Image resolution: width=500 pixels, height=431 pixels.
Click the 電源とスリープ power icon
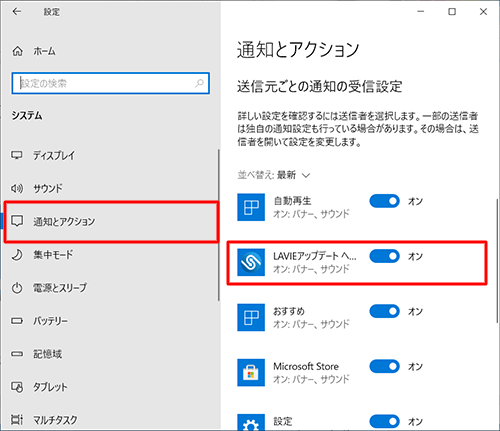tap(17, 288)
